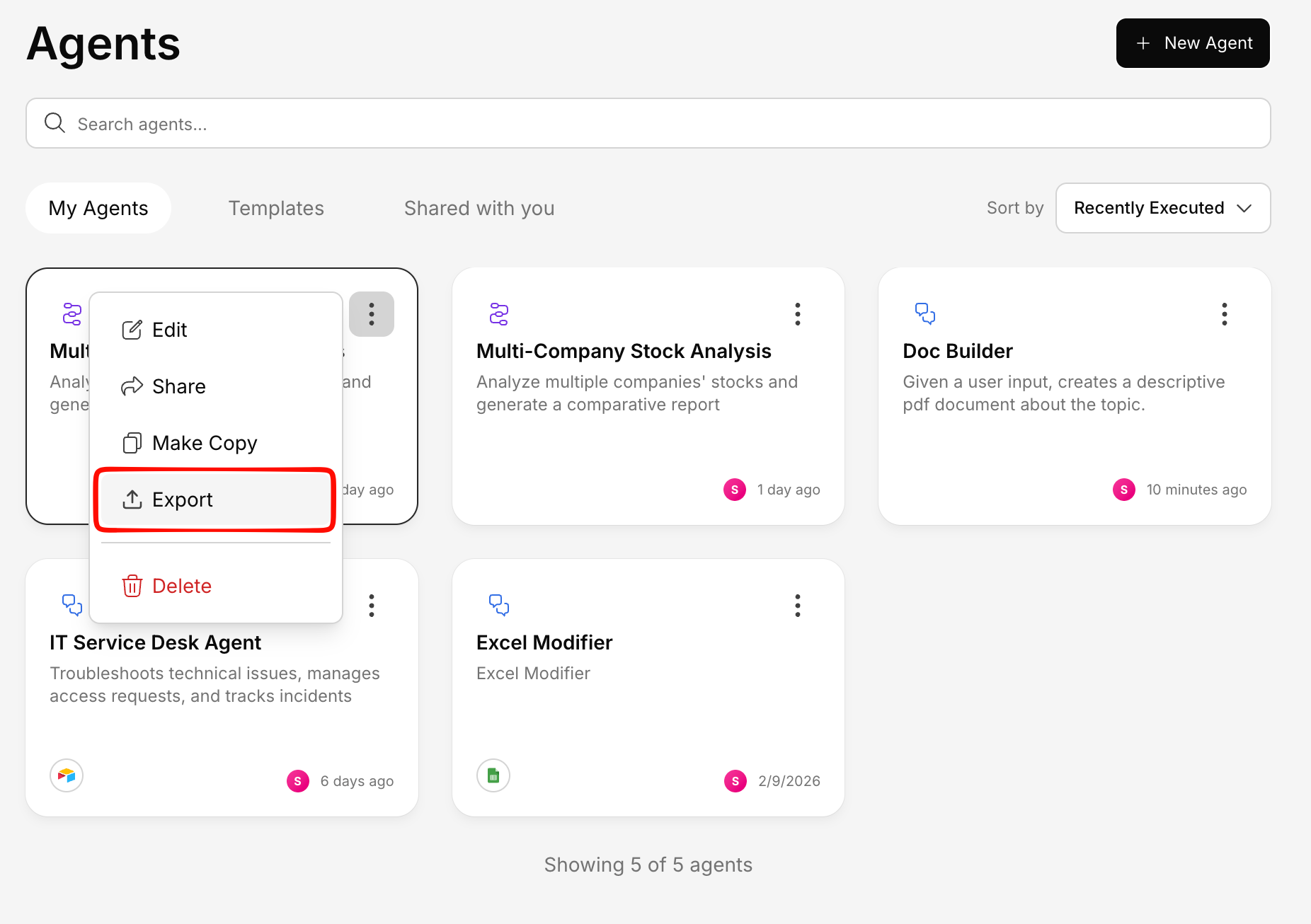Expand the Recently Executed sort dropdown
This screenshot has height=924, width=1311.
tap(1162, 208)
